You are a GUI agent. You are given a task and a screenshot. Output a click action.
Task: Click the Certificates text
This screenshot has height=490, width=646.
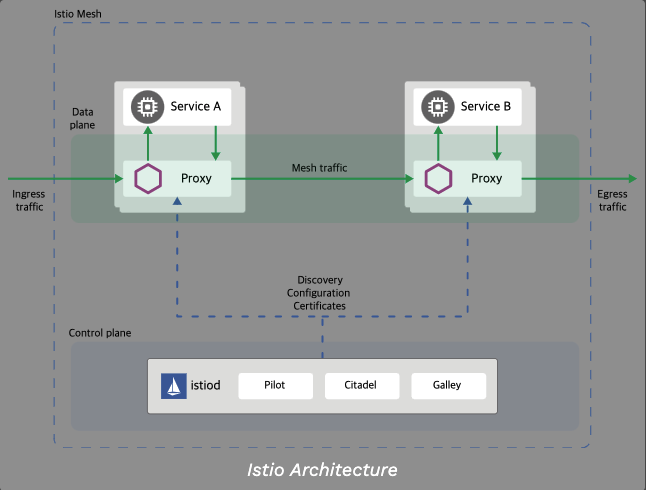(319, 306)
